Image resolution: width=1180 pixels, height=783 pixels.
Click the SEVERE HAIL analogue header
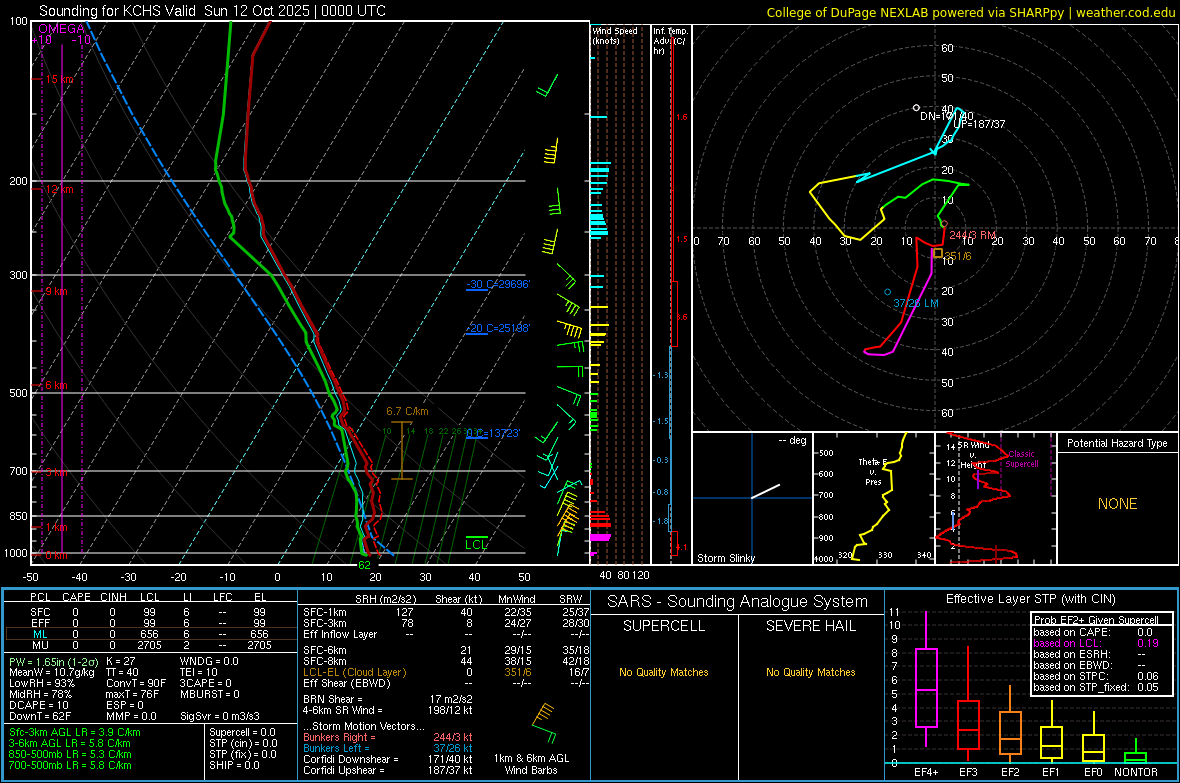coord(810,626)
